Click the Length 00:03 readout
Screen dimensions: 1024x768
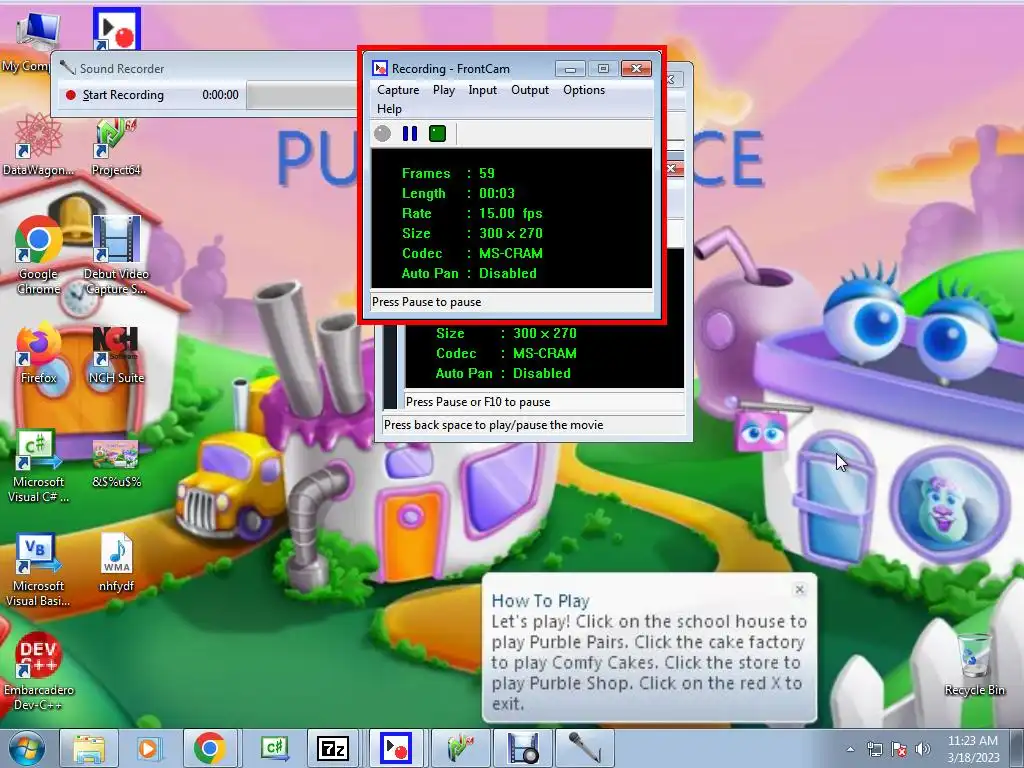click(x=496, y=193)
